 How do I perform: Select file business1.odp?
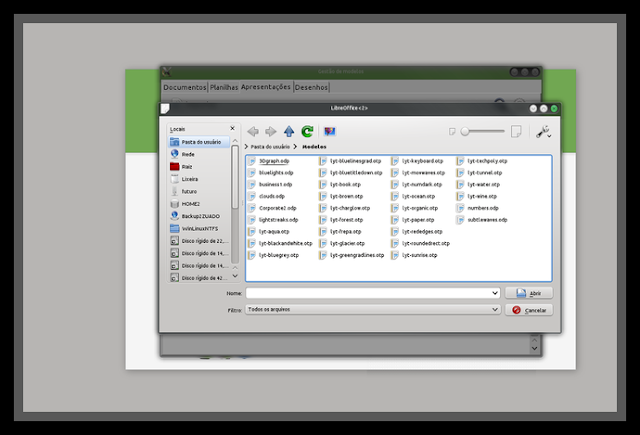270,185
